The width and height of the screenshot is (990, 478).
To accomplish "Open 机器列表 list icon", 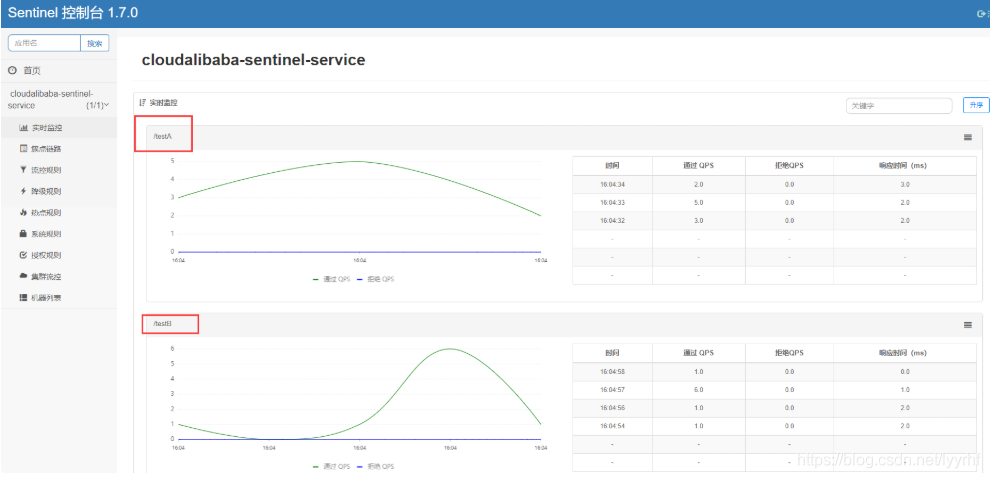I will (23, 297).
